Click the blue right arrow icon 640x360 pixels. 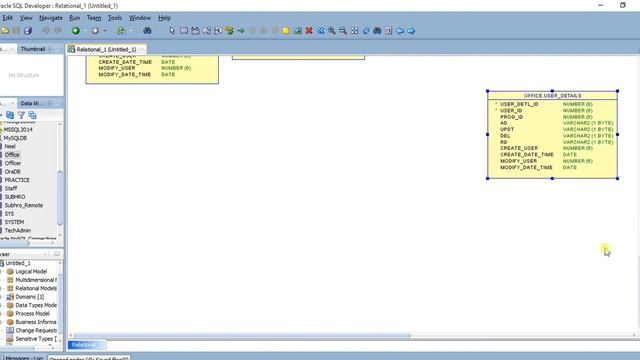[x=411, y=31]
